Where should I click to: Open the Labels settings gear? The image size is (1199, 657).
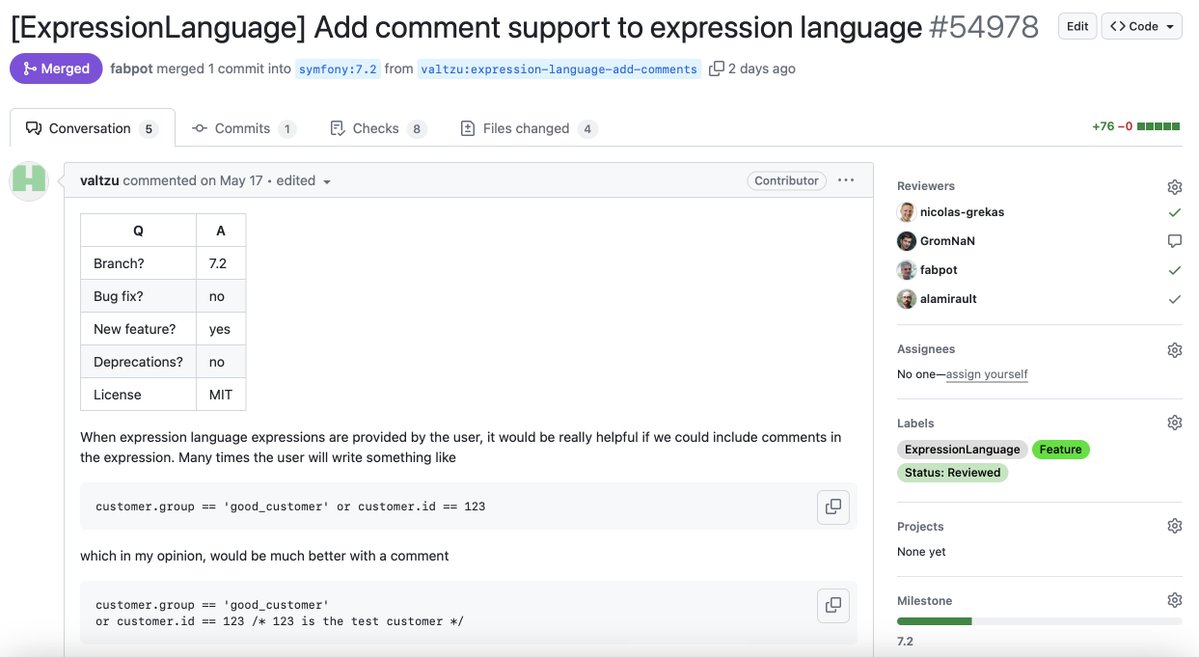click(1175, 423)
